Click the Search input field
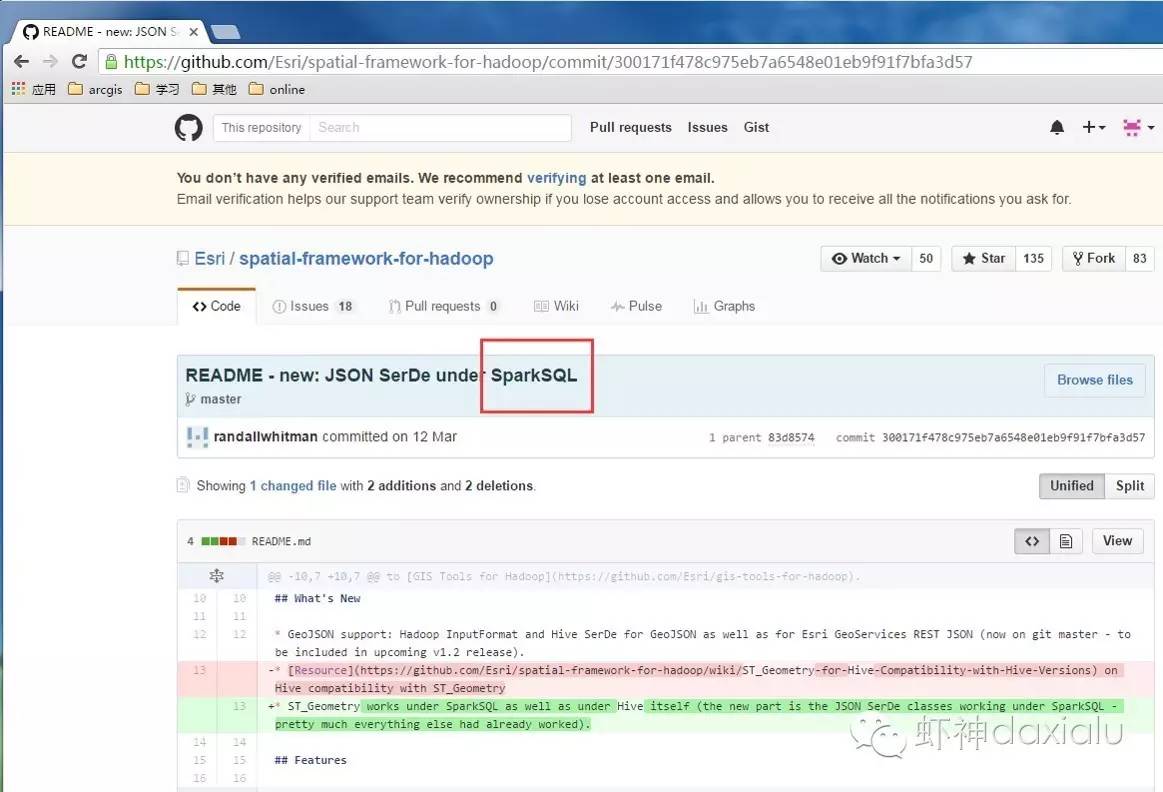Image resolution: width=1163 pixels, height=792 pixels. click(x=441, y=128)
